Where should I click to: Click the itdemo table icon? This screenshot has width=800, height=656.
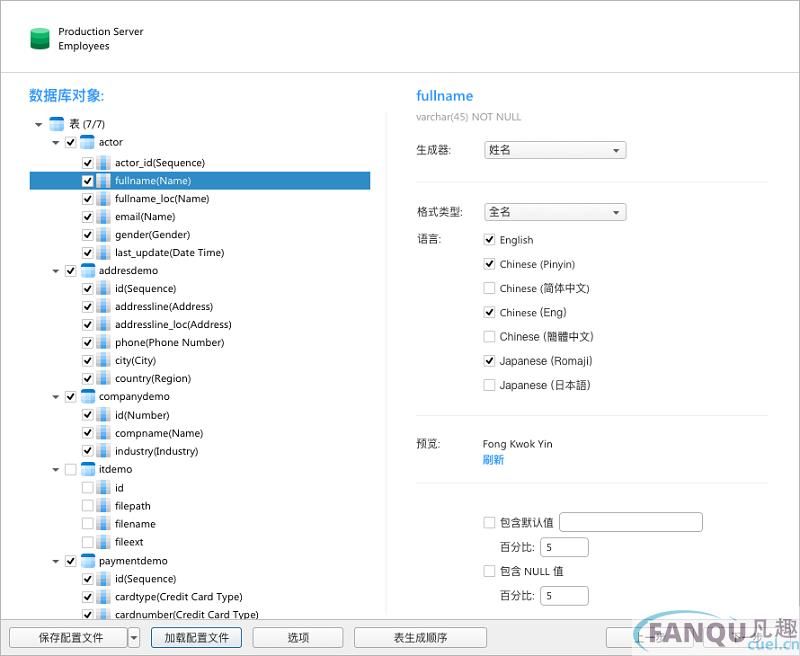point(87,469)
